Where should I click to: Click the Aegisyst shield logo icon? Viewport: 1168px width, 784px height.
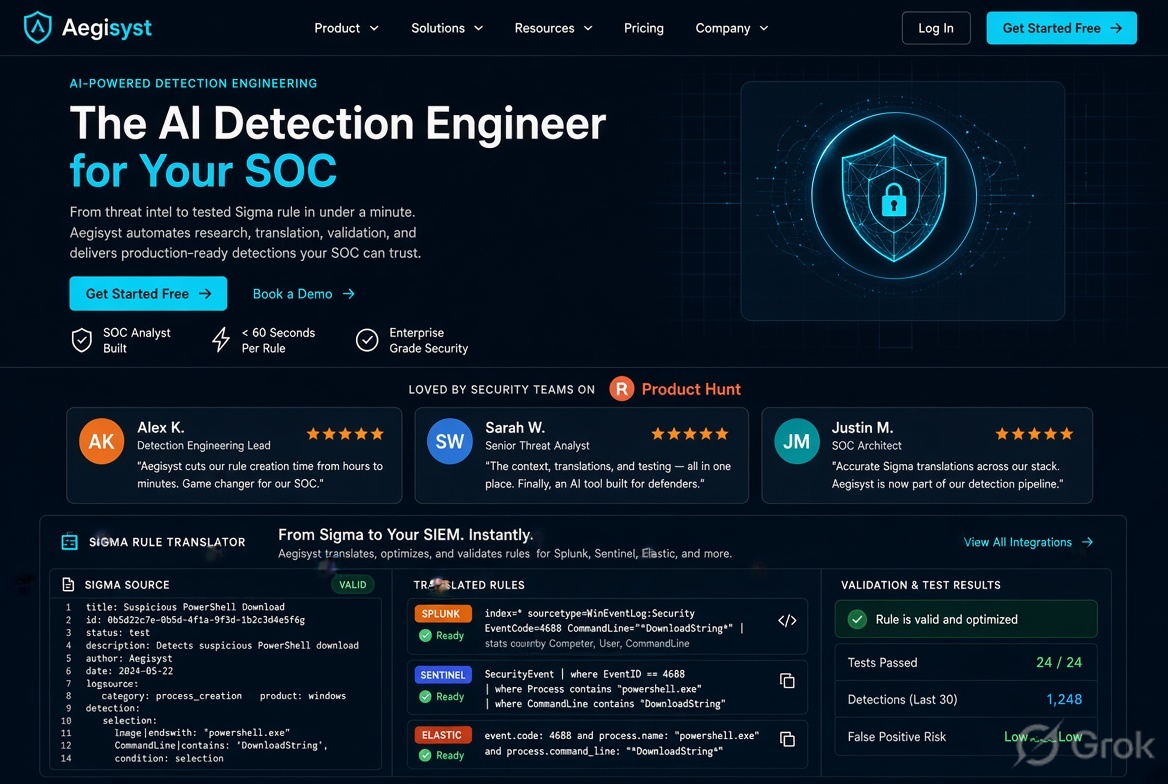click(37, 28)
